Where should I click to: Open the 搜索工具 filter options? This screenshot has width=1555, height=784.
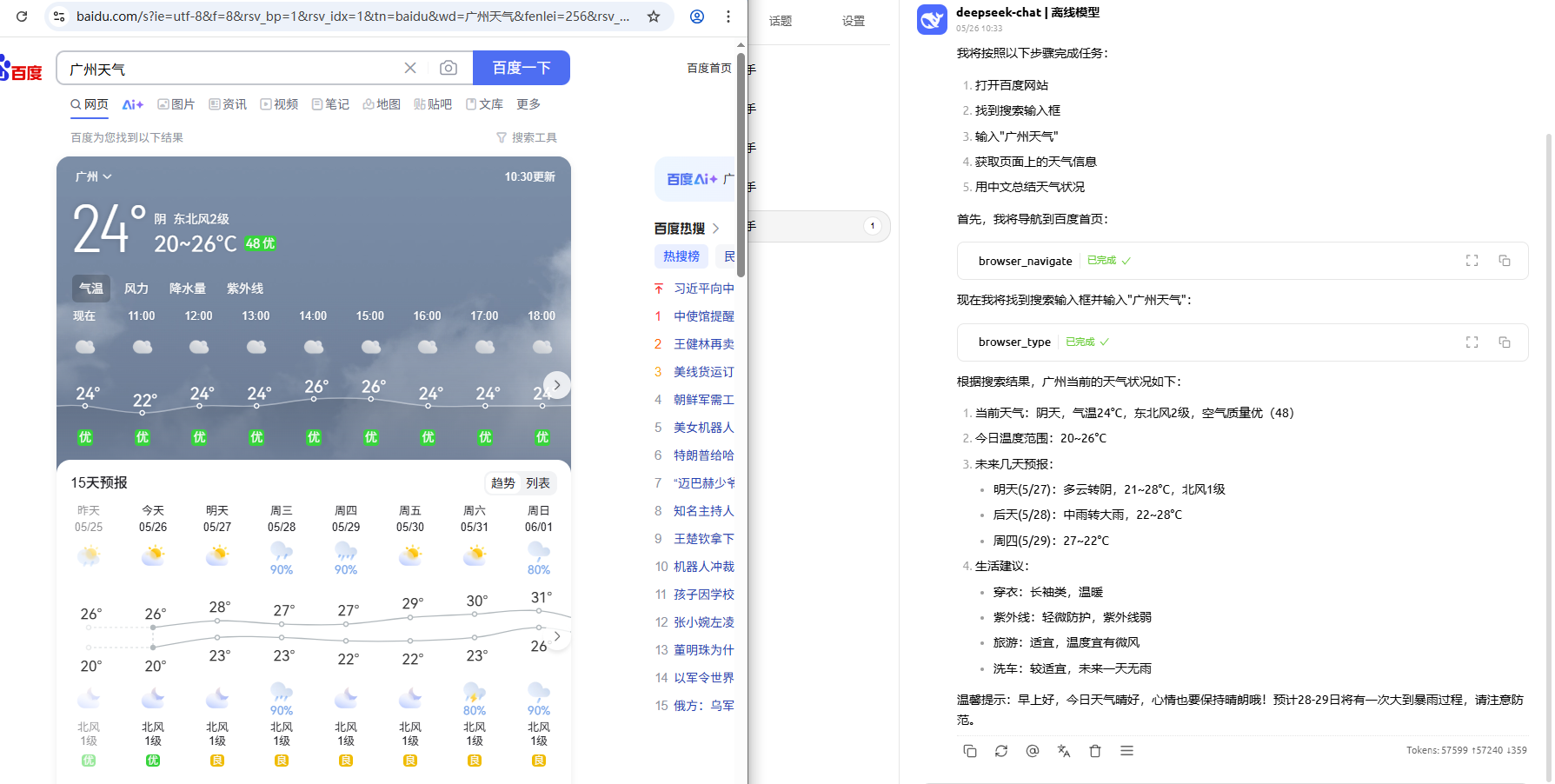pyautogui.click(x=527, y=137)
